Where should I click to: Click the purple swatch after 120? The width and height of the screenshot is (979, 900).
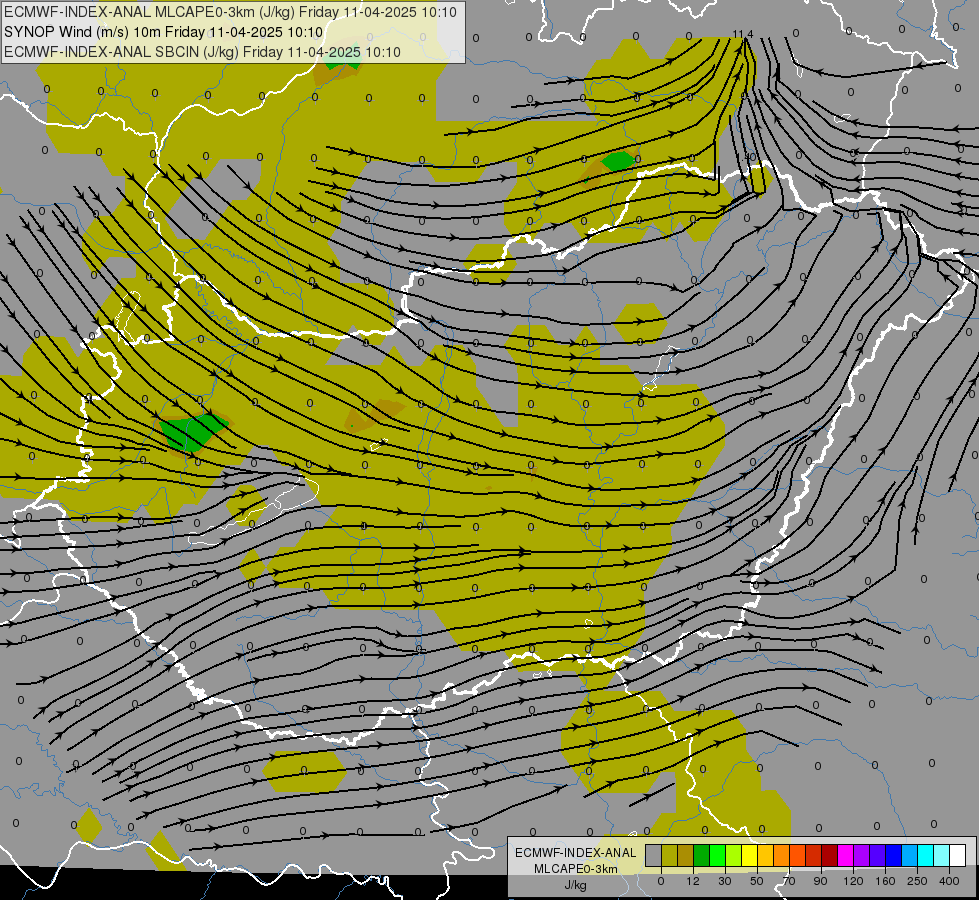[862, 856]
